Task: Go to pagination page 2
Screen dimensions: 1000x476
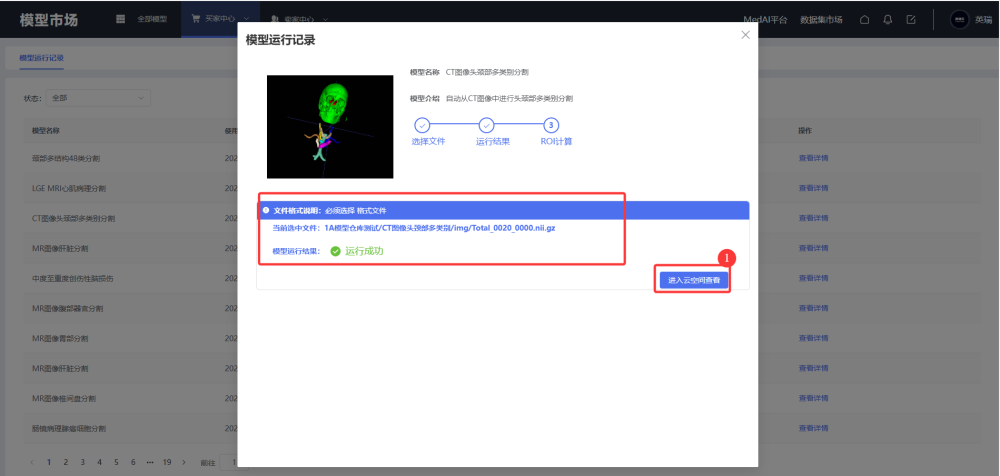Action: (x=66, y=462)
